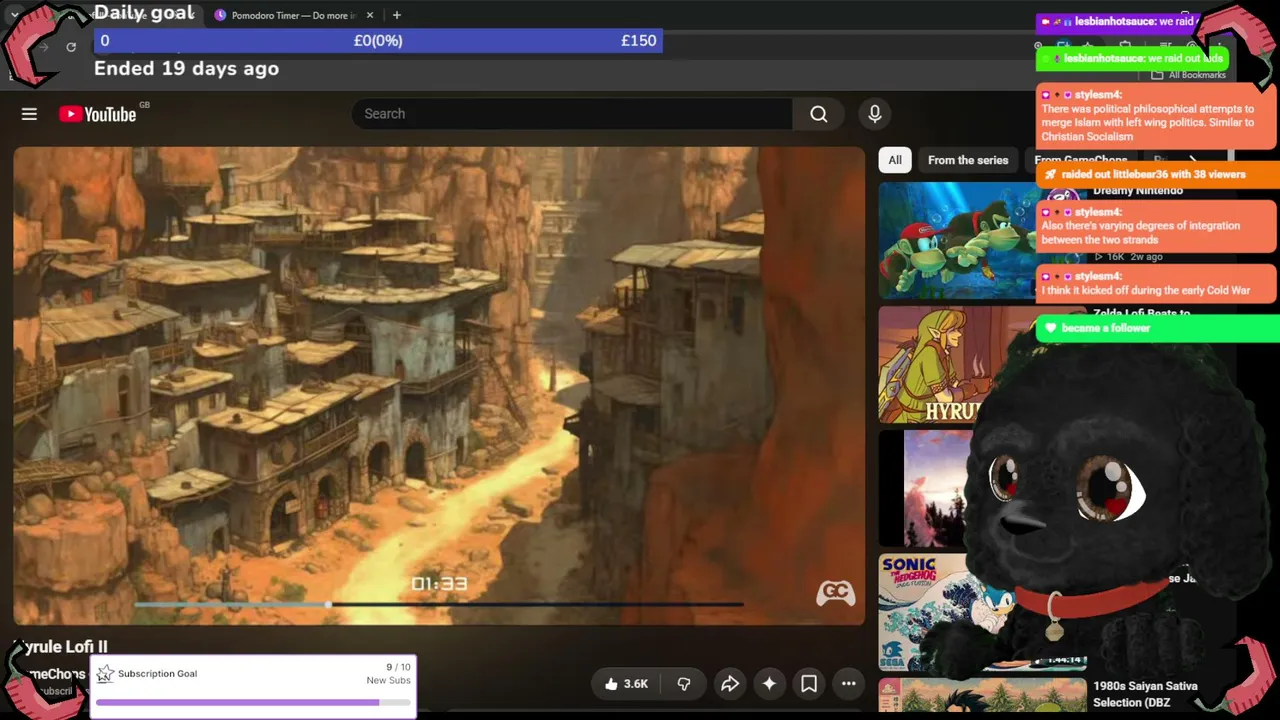Screen dimensions: 1280x720
Task: Focus the YouTube Search field
Action: click(x=572, y=114)
